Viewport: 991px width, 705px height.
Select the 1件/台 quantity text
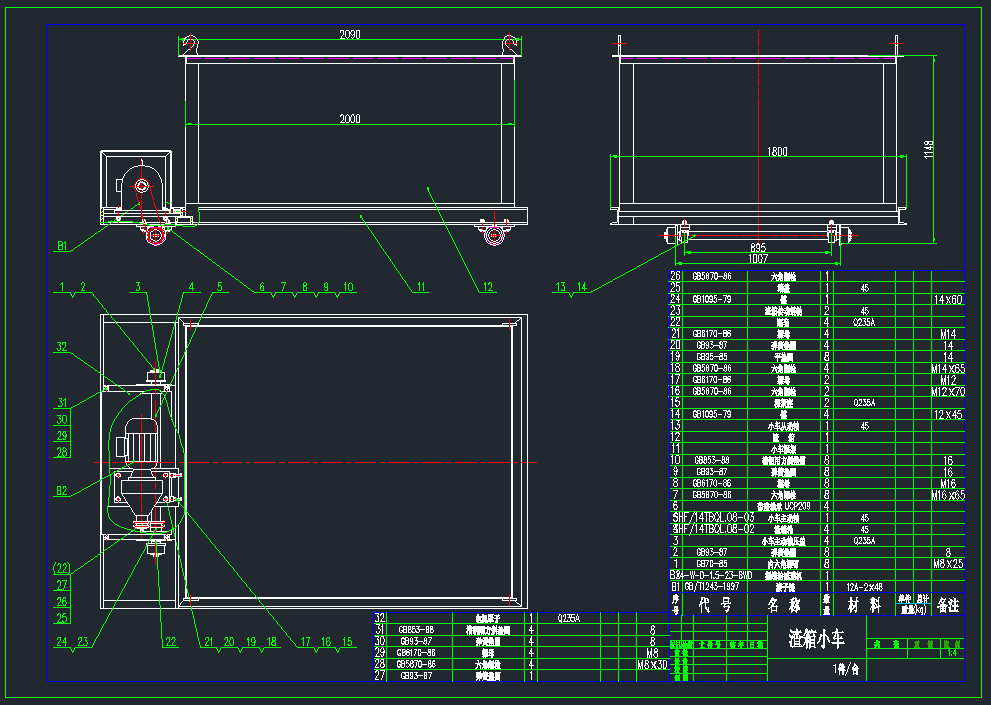[x=845, y=669]
